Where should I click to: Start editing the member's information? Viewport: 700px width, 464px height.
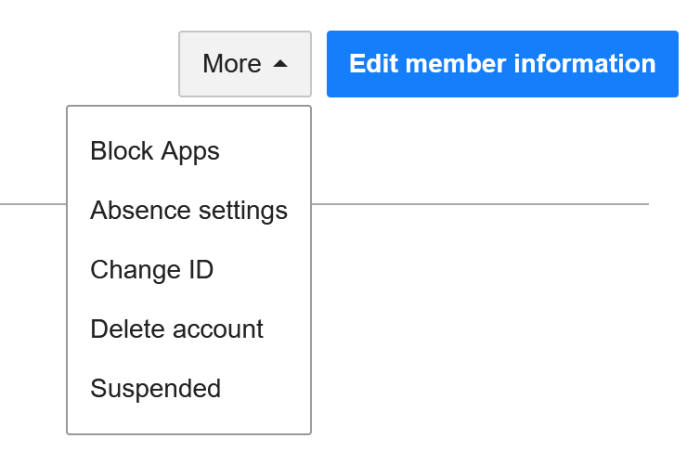502,64
